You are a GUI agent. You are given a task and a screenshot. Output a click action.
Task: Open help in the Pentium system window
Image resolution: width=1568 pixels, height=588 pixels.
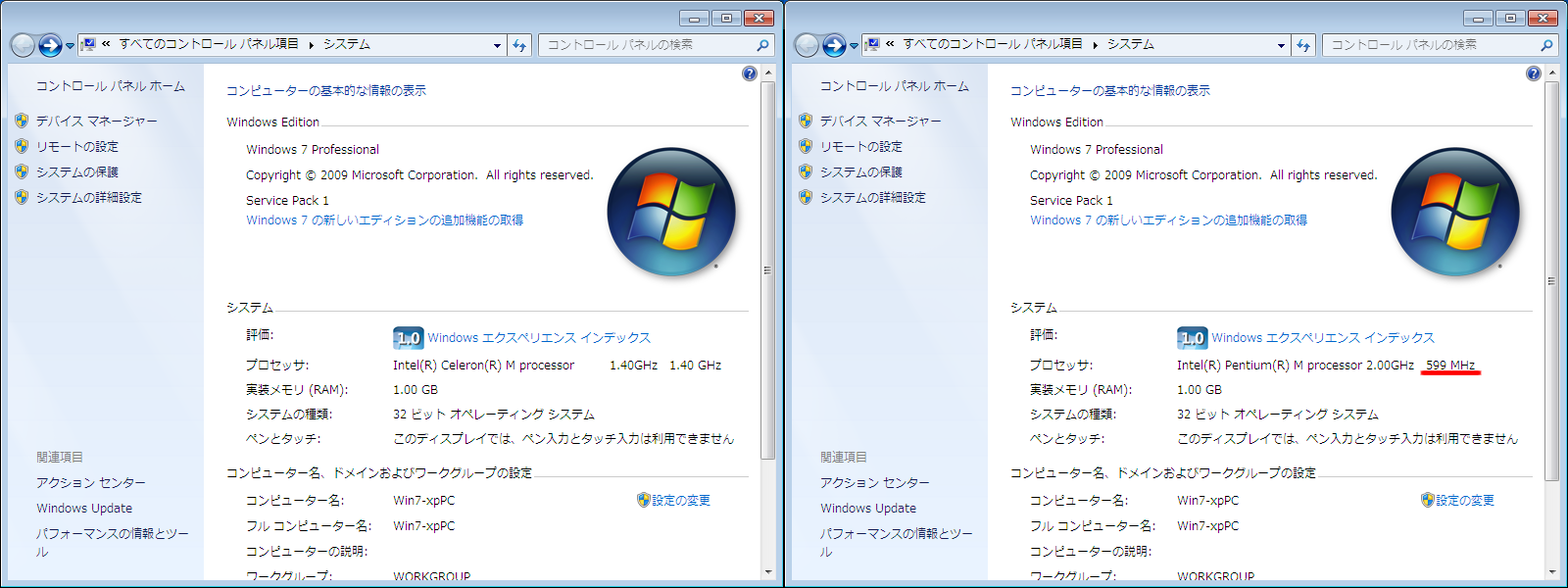click(1534, 73)
